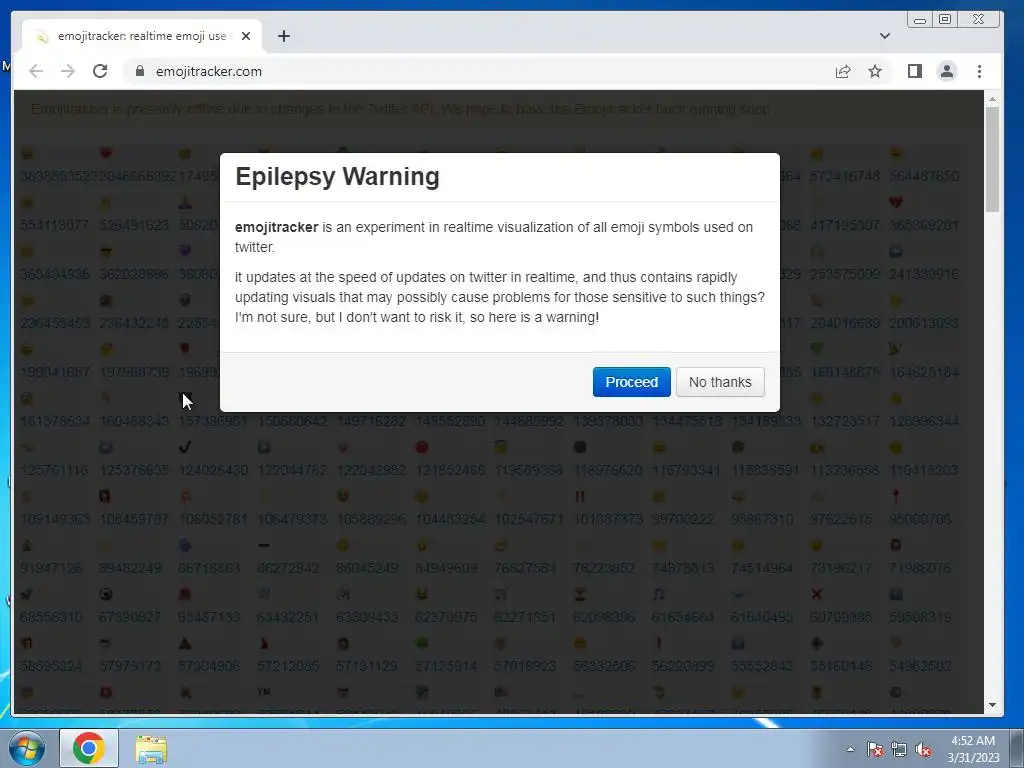1024x768 pixels.
Task: Click the emoji count 71986076
Action: point(921,568)
